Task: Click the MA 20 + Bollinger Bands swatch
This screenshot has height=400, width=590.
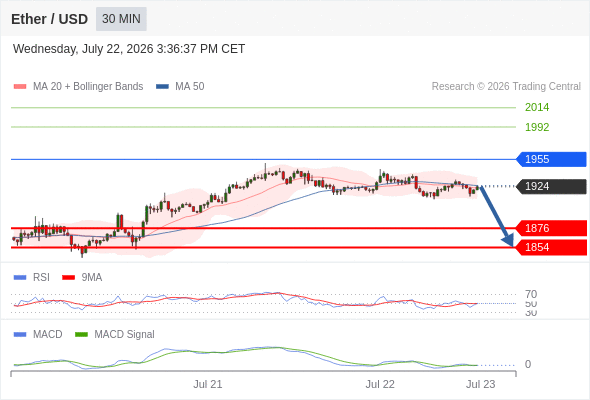Action: coord(20,87)
